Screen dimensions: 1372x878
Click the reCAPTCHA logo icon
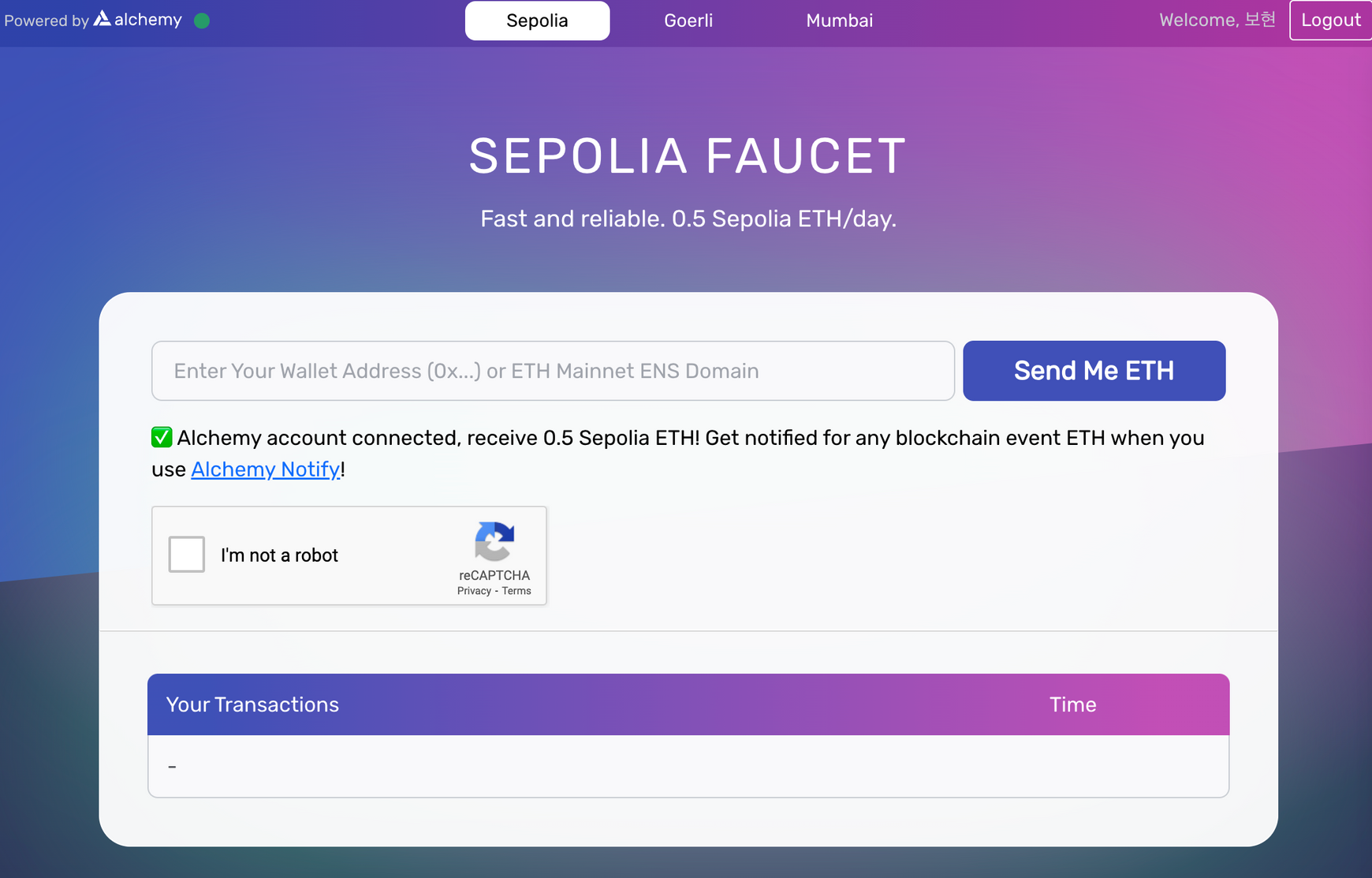click(494, 541)
